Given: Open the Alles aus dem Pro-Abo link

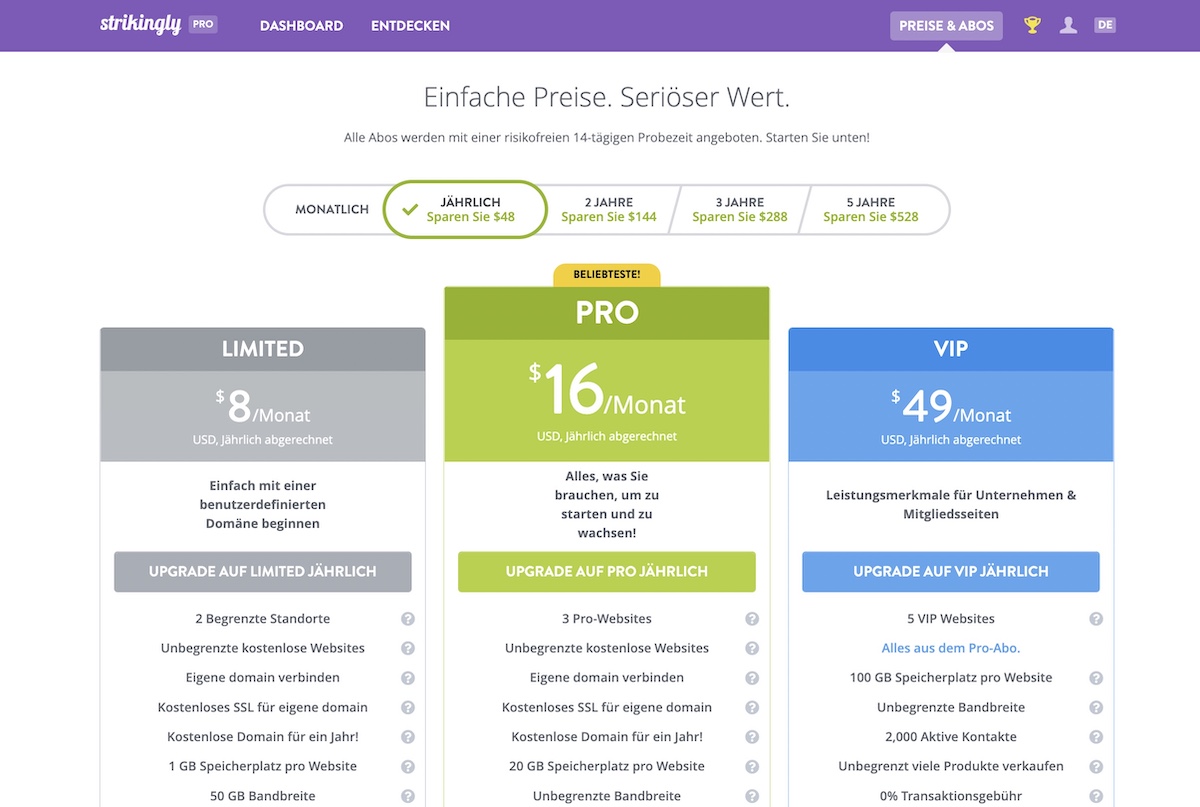Looking at the screenshot, I should coord(951,648).
